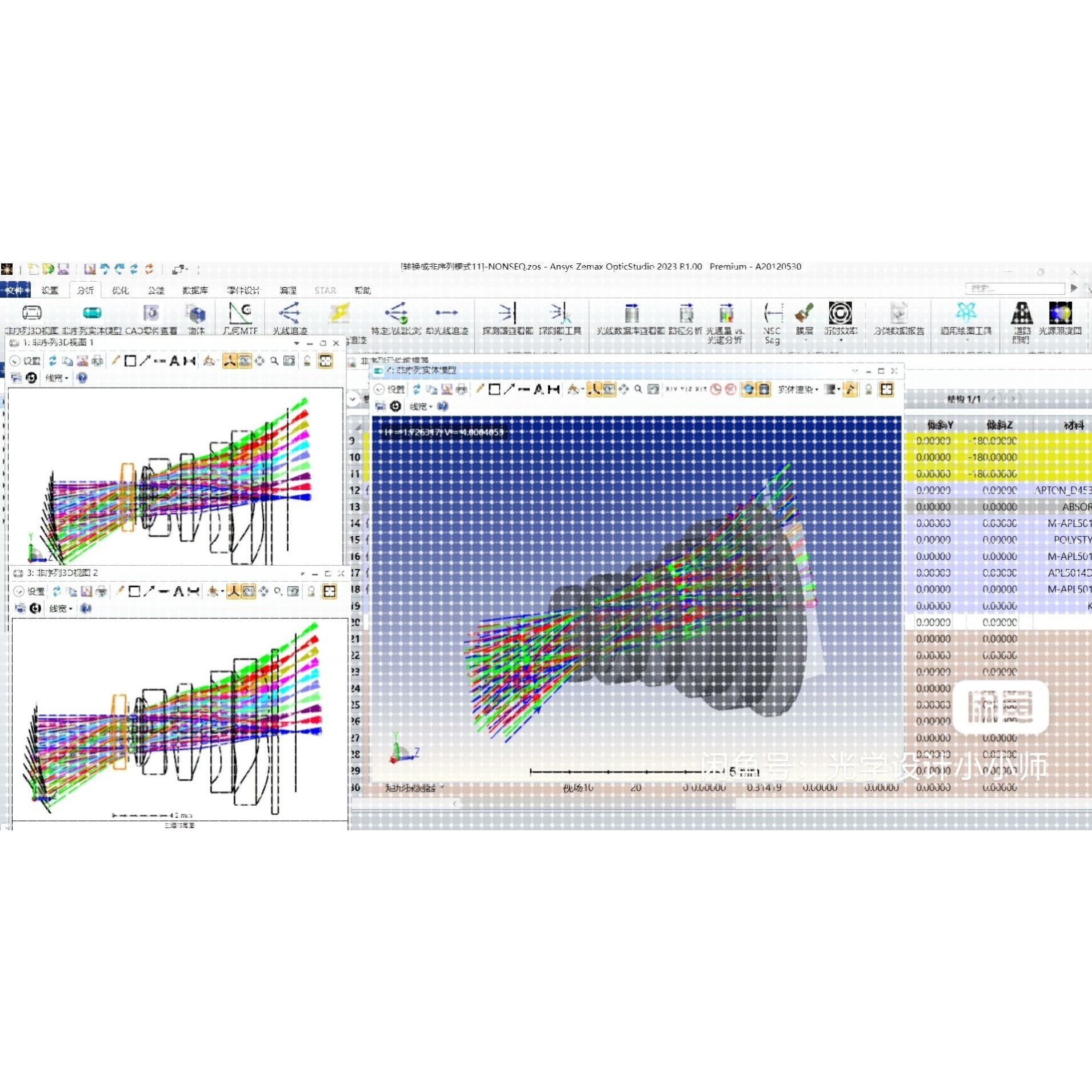Switch to the 数据库 (Libraries) ribbon tab
Image resolution: width=1092 pixels, height=1092 pixels.
click(x=195, y=290)
